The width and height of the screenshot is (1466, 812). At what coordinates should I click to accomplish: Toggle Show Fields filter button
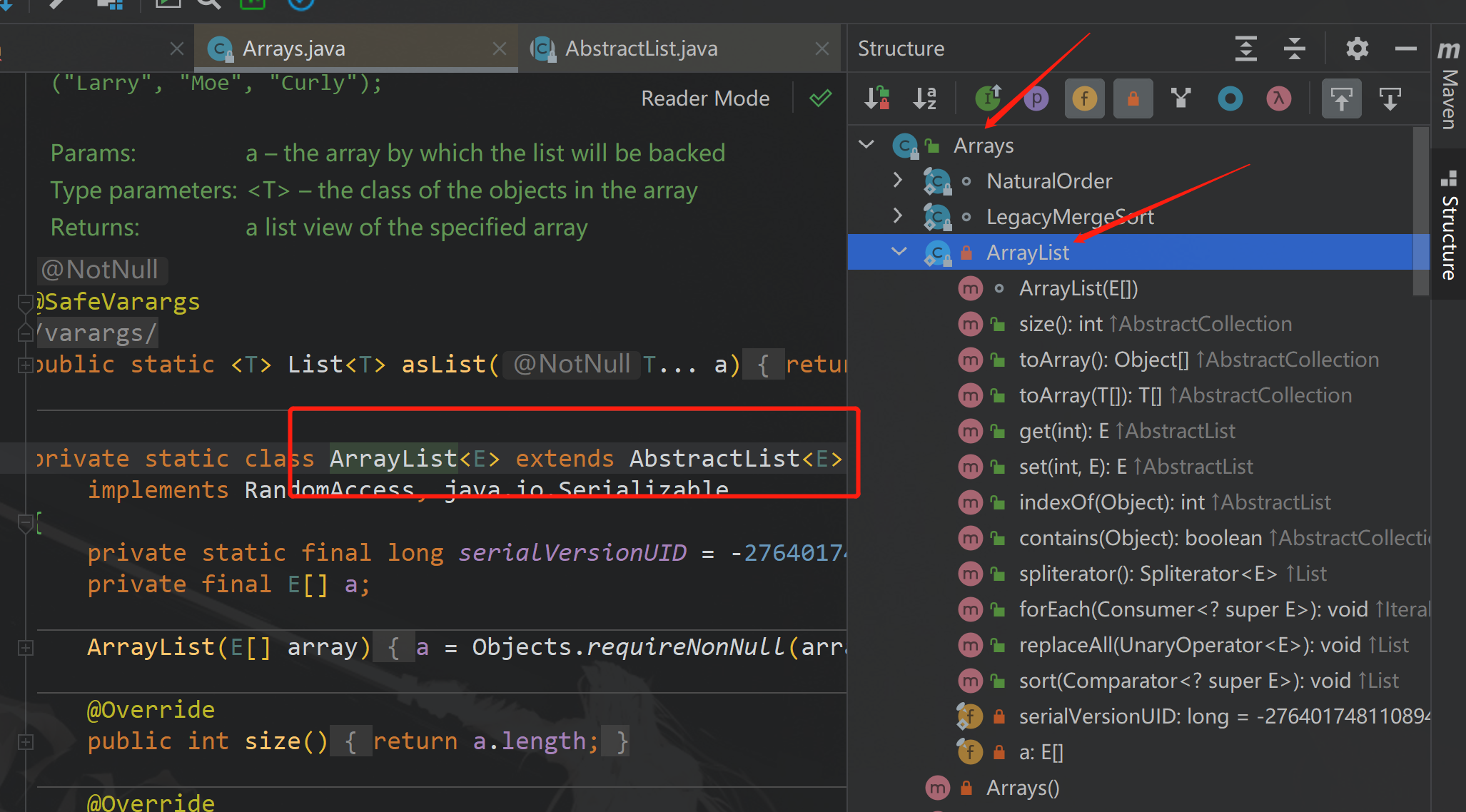coord(1084,98)
